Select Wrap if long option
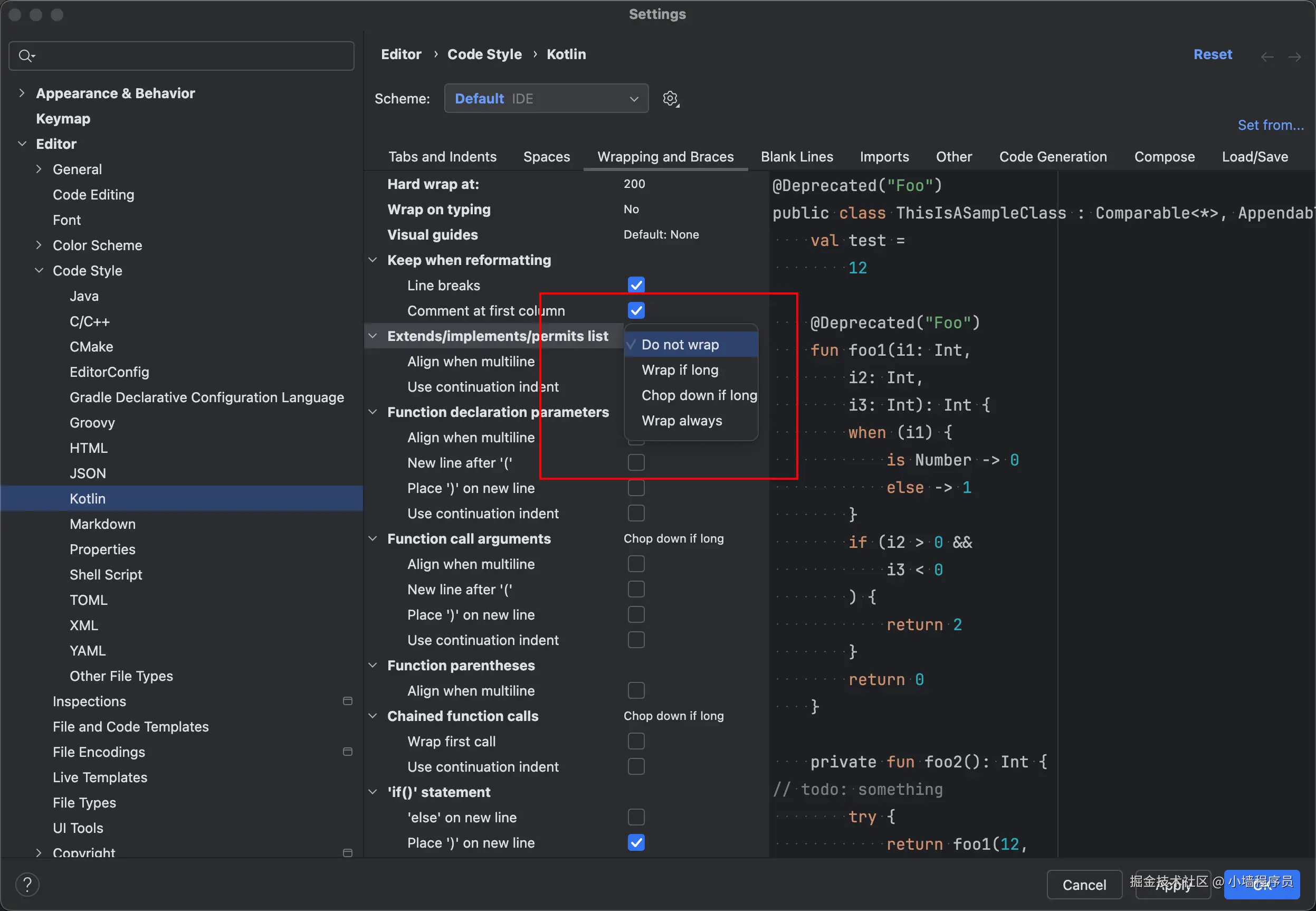Image resolution: width=1316 pixels, height=911 pixels. click(x=680, y=370)
